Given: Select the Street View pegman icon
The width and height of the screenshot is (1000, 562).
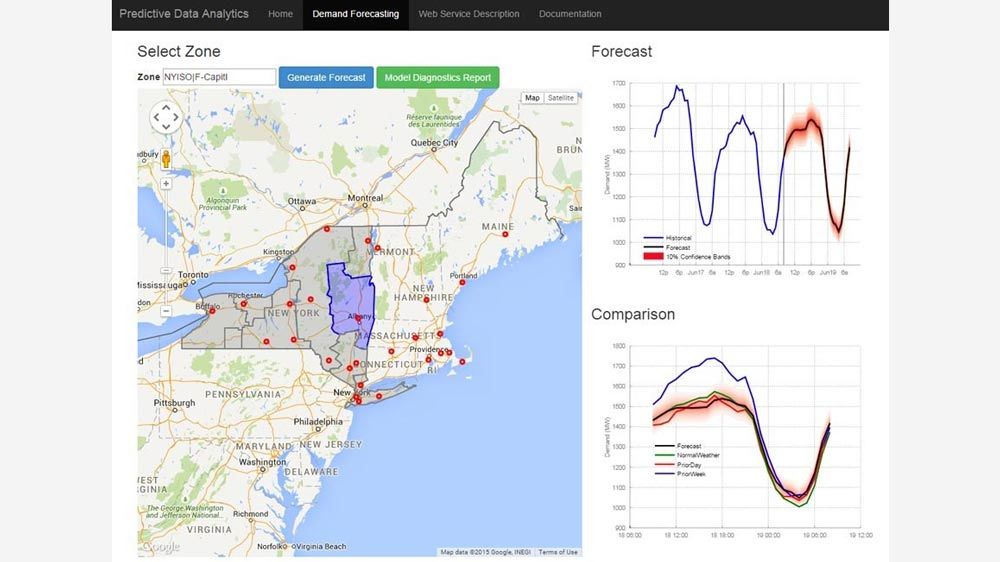Looking at the screenshot, I should [165, 158].
